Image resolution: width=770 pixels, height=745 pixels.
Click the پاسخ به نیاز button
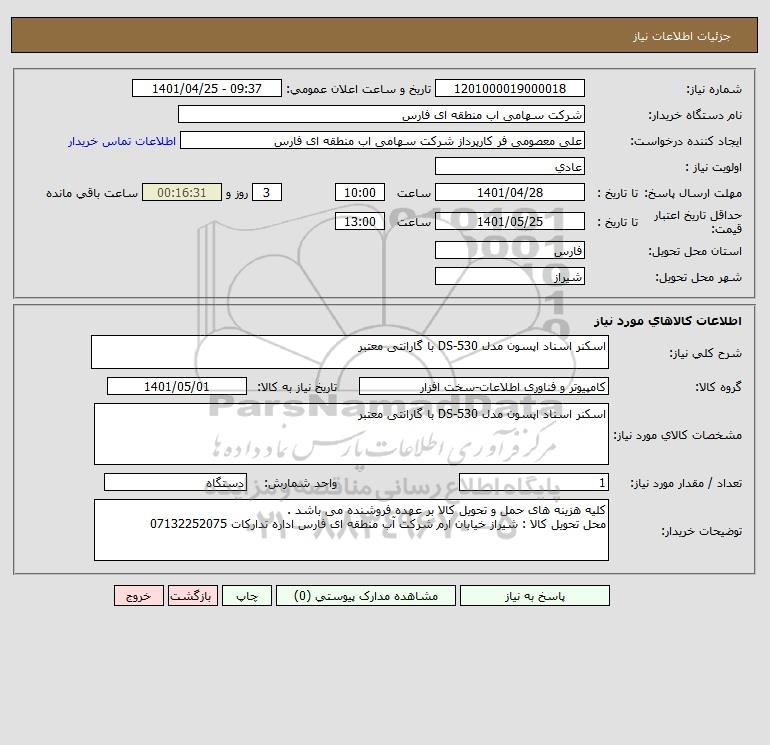point(534,596)
